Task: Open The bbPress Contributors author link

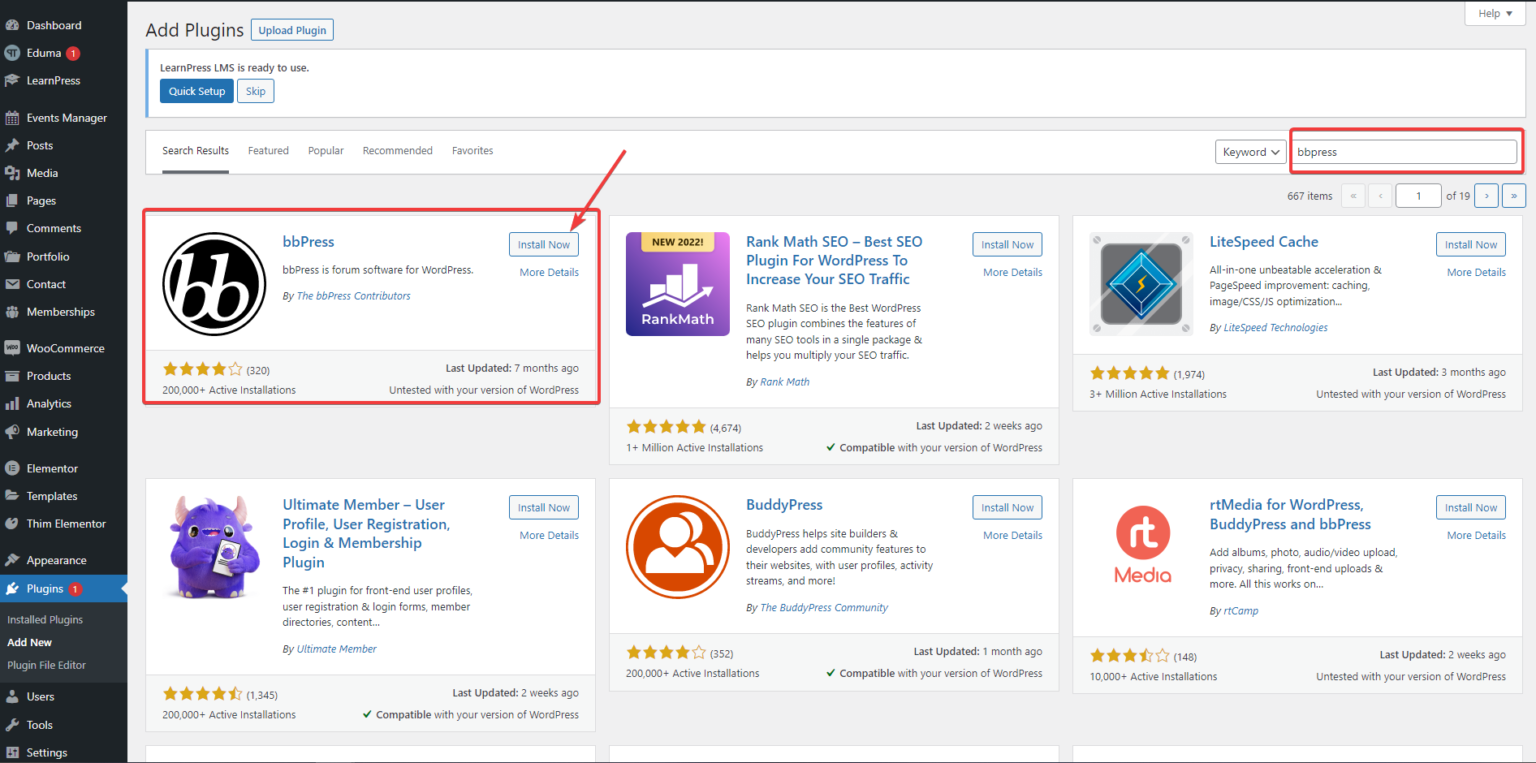Action: click(353, 296)
